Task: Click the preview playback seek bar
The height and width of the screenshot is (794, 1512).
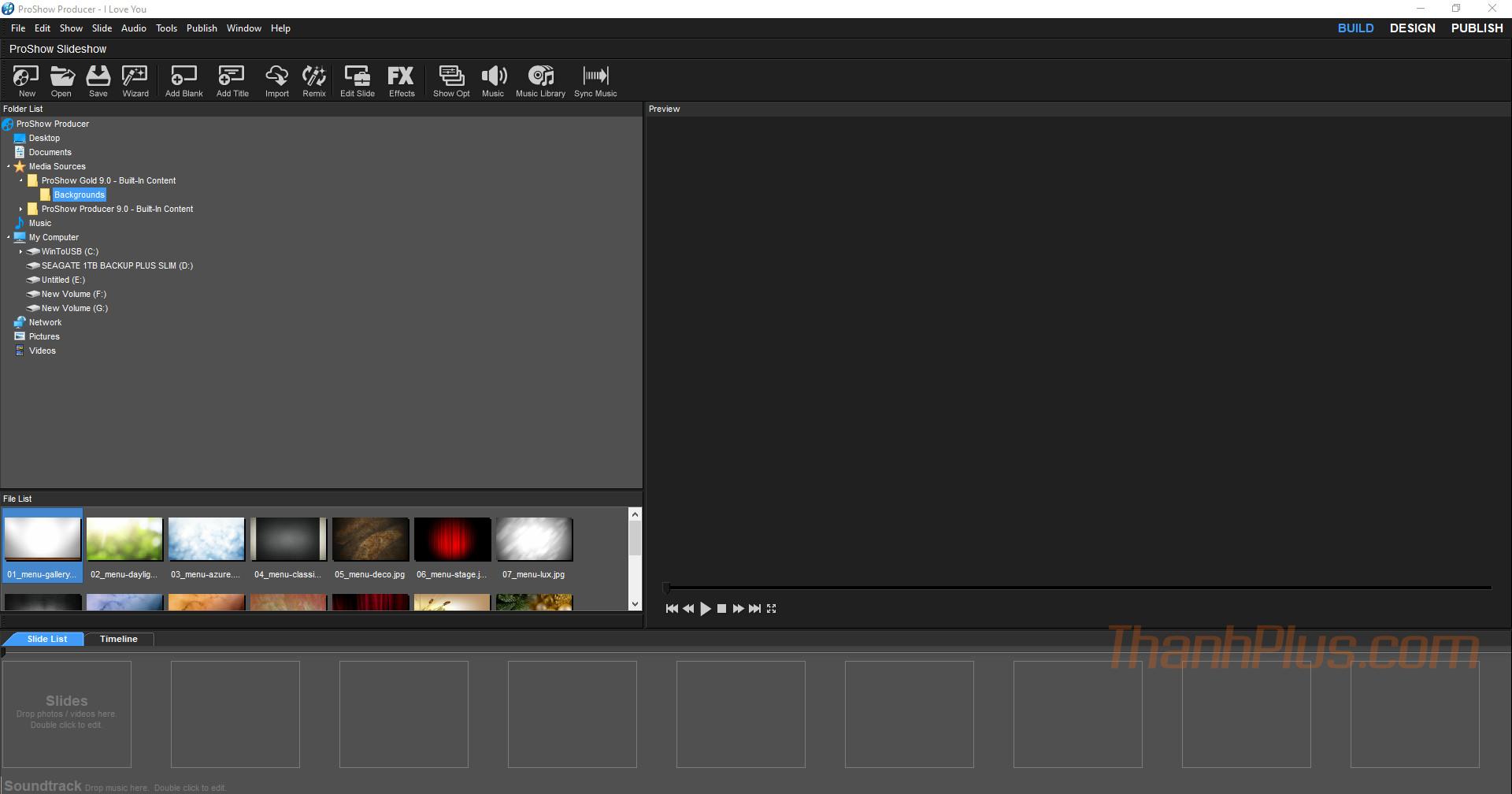Action: click(1077, 588)
